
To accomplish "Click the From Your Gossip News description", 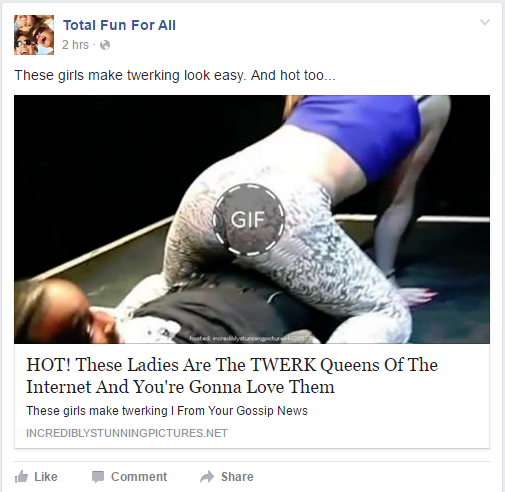I will [x=242, y=411].
